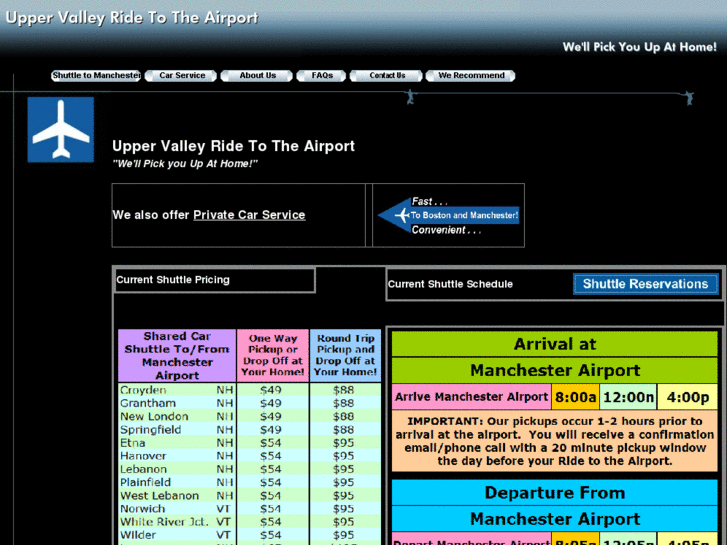Open the Car Service nav item
Image resolution: width=727 pixels, height=545 pixels.
182,76
